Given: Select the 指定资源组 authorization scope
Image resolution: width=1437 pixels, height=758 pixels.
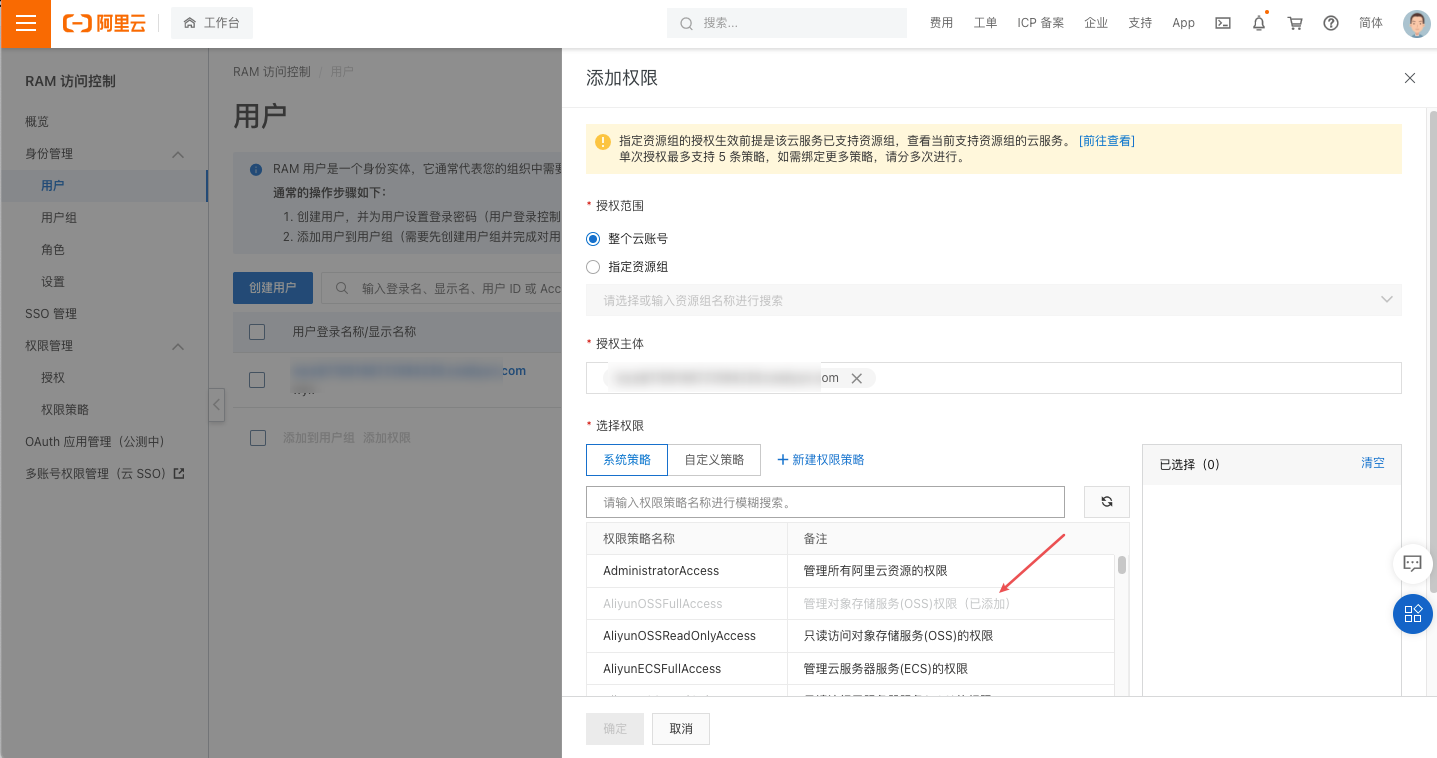Looking at the screenshot, I should tap(593, 266).
